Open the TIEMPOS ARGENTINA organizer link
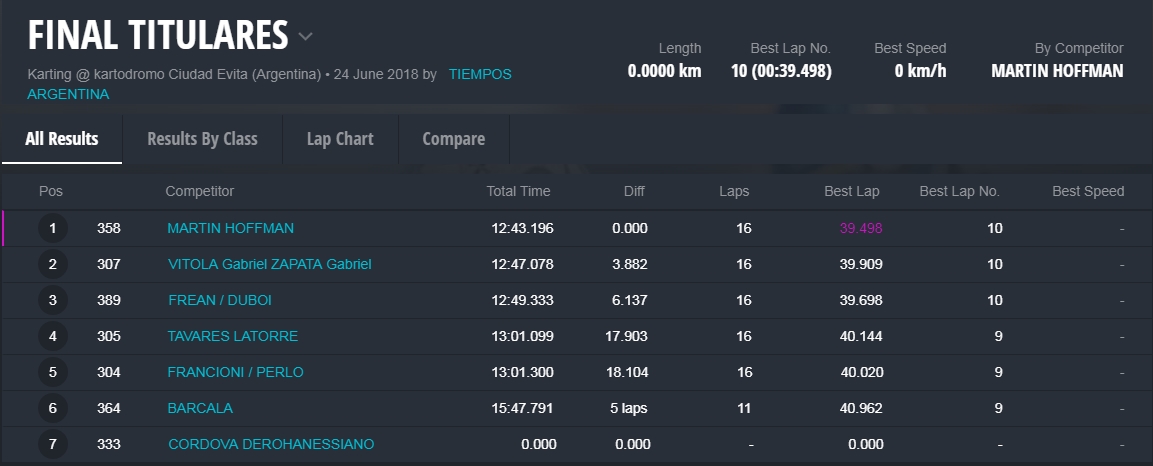Screen dimensions: 1153x466 point(479,75)
